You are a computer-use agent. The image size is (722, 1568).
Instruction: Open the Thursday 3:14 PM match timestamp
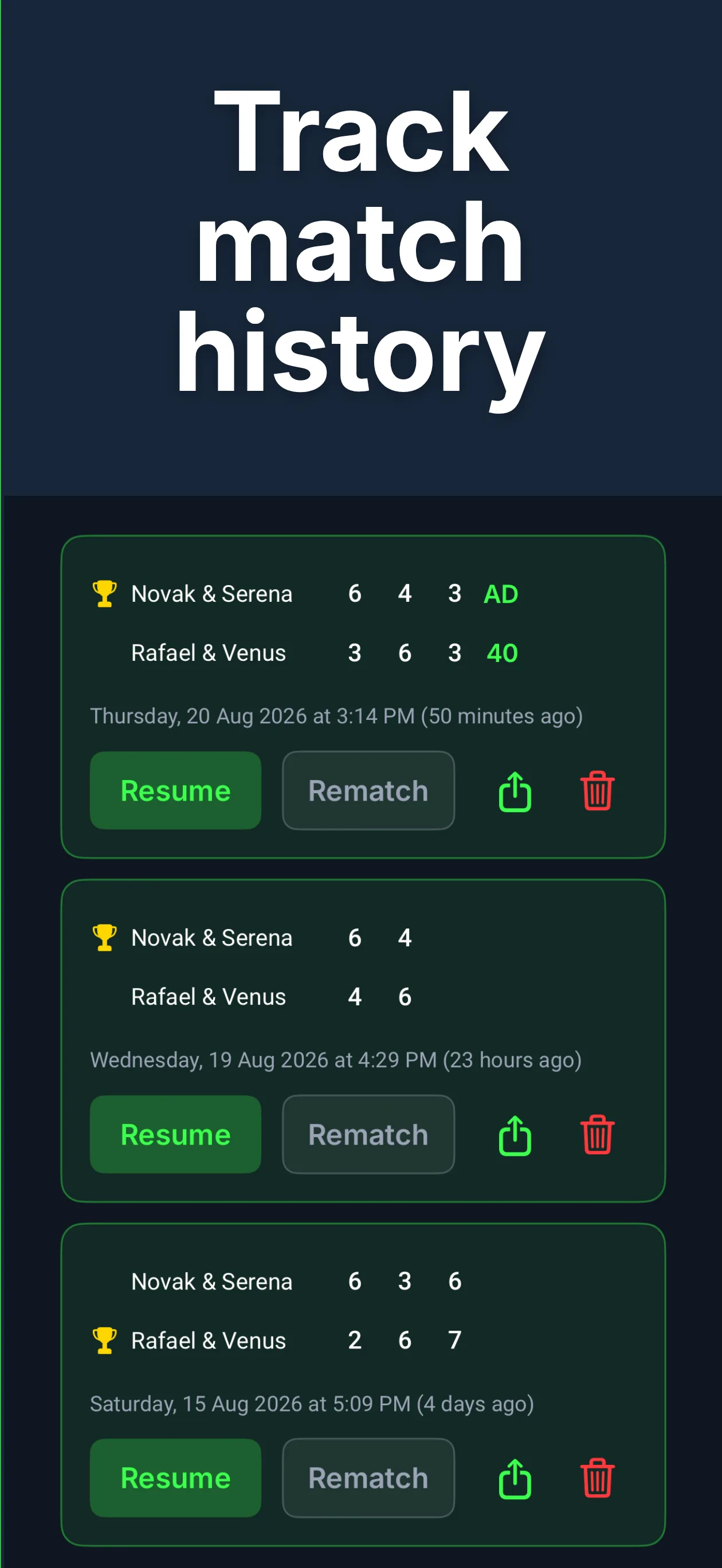click(x=336, y=716)
